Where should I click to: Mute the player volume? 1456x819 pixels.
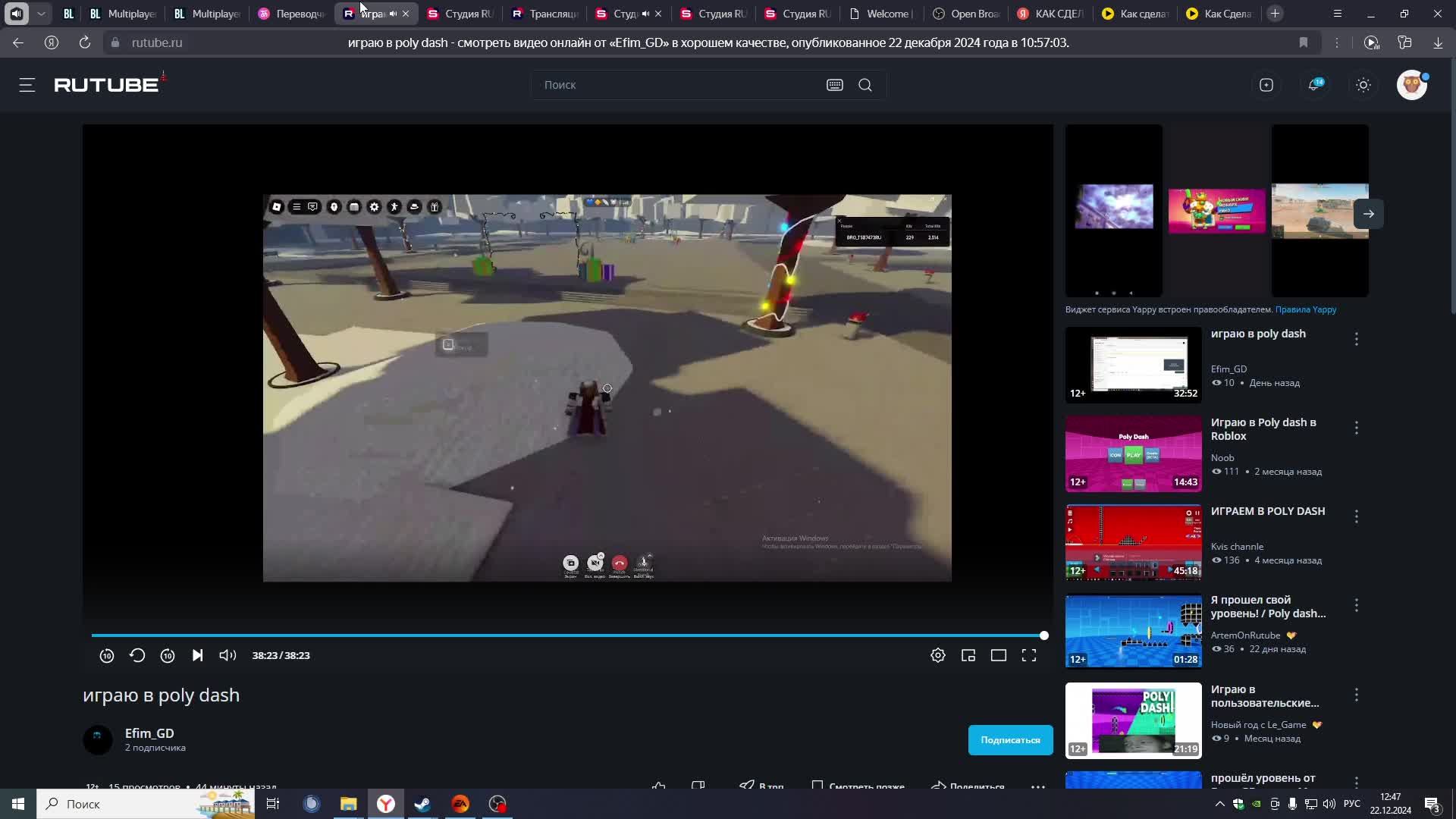click(227, 655)
